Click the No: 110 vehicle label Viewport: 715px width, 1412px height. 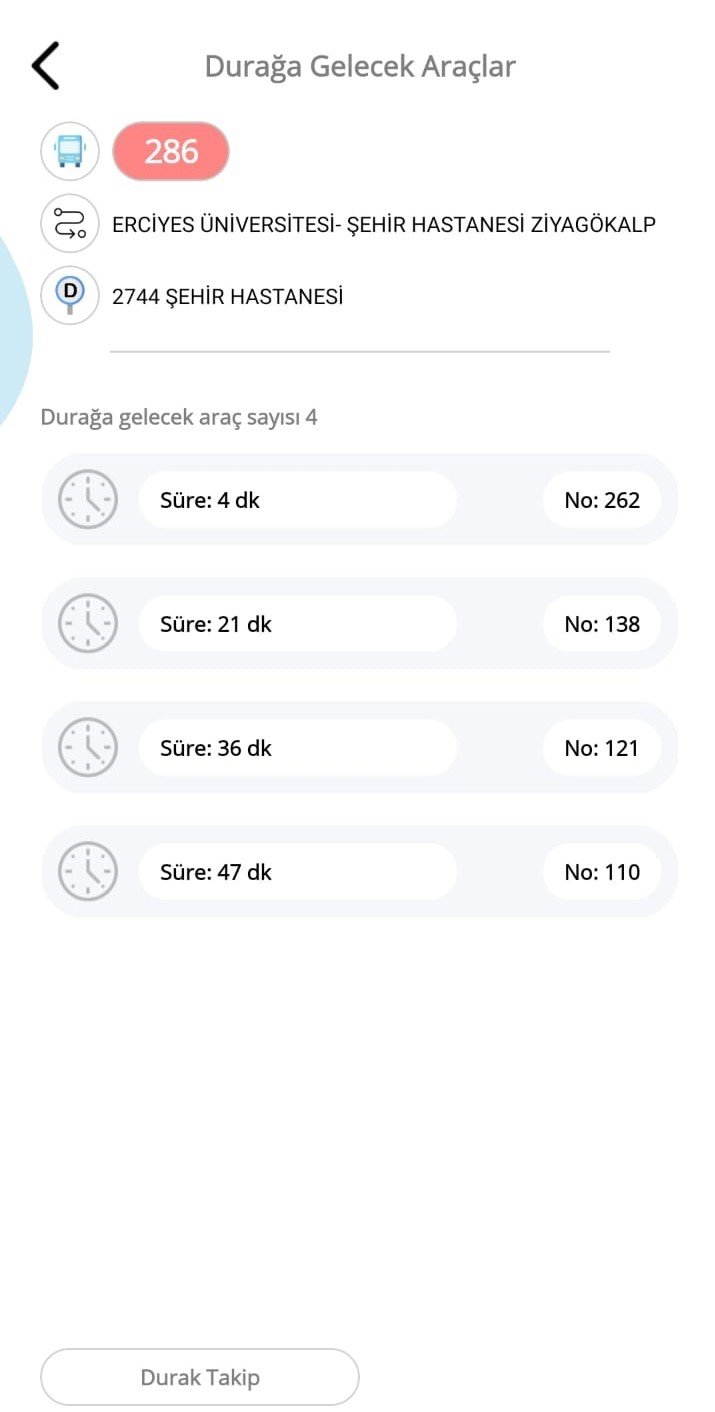point(603,871)
